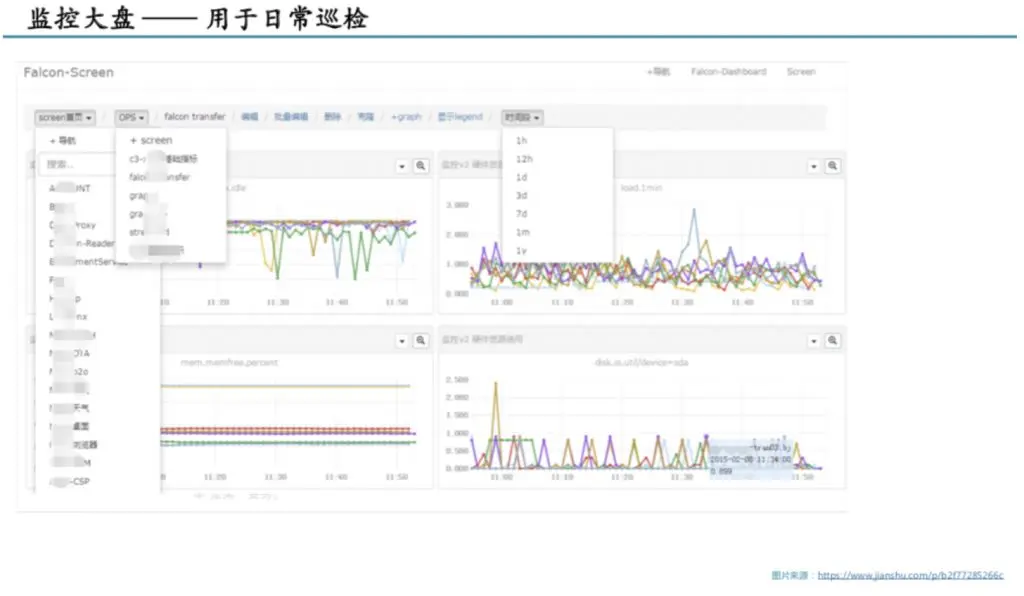Click the 批量编辑 batch edit link
Screen dimensions: 1024x596
[x=291, y=117]
